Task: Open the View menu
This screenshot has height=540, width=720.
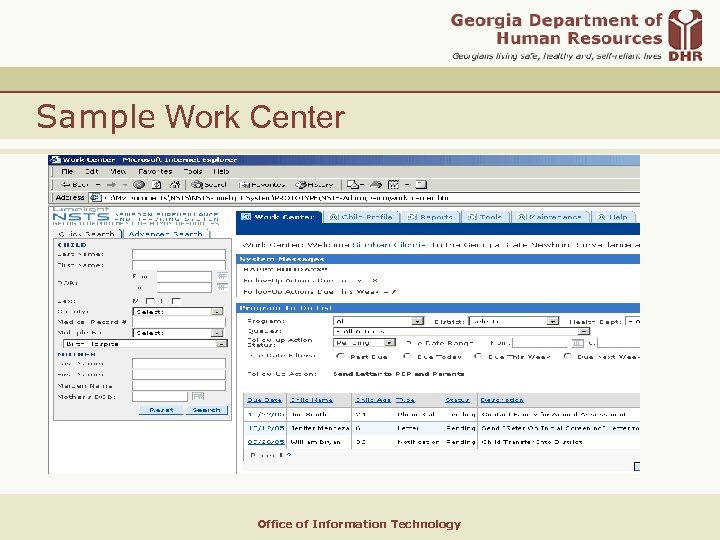Action: (x=118, y=171)
